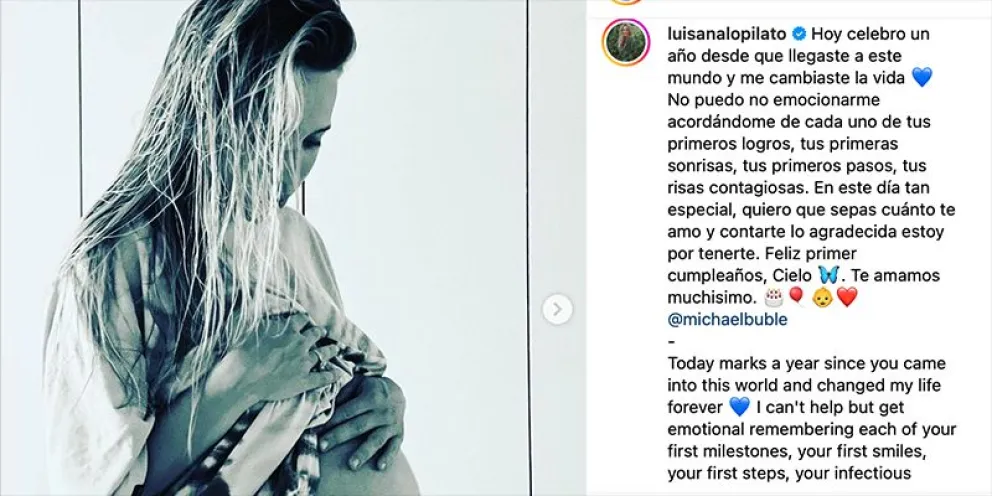Click the blue heart emoji after 'la vida'
Viewport: 992px width, 496px height.
[922, 77]
